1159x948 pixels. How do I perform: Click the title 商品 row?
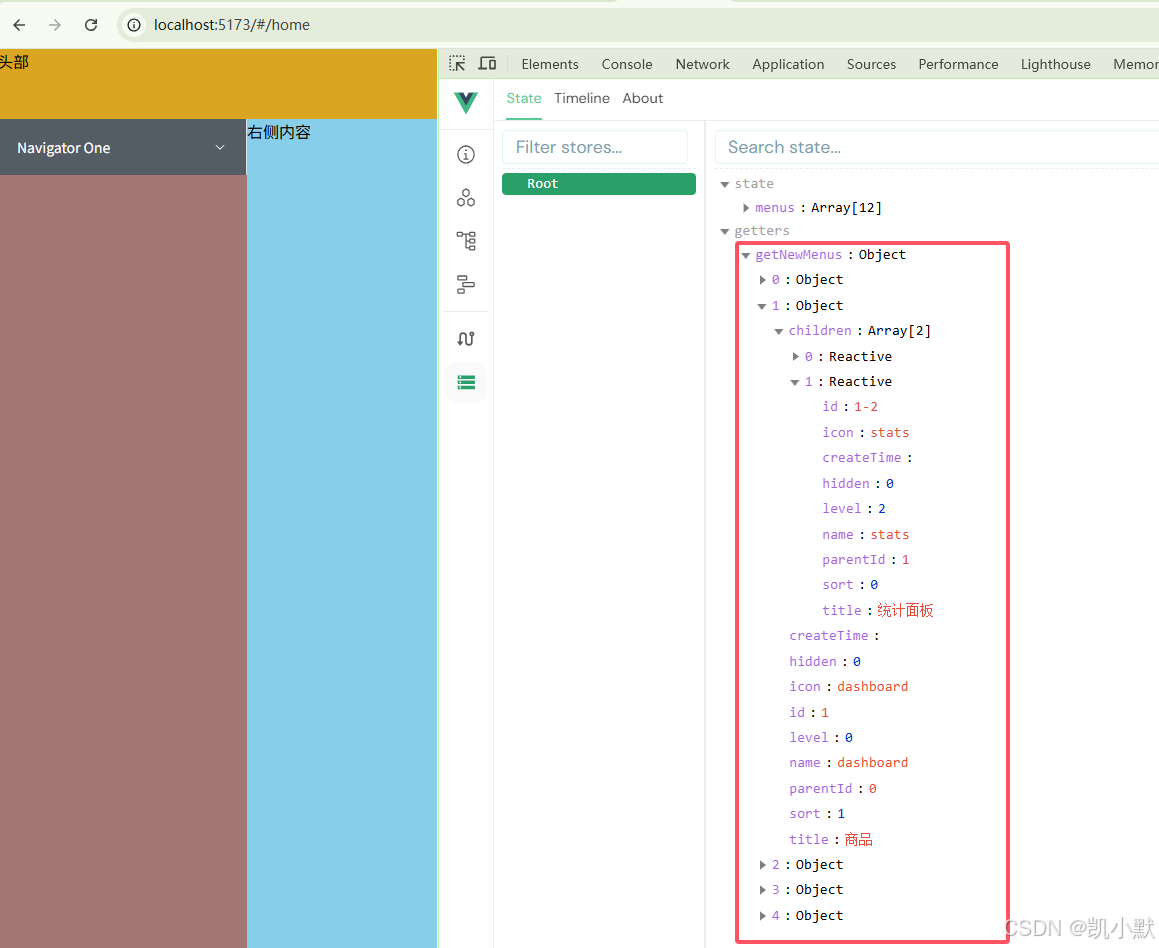(x=831, y=839)
